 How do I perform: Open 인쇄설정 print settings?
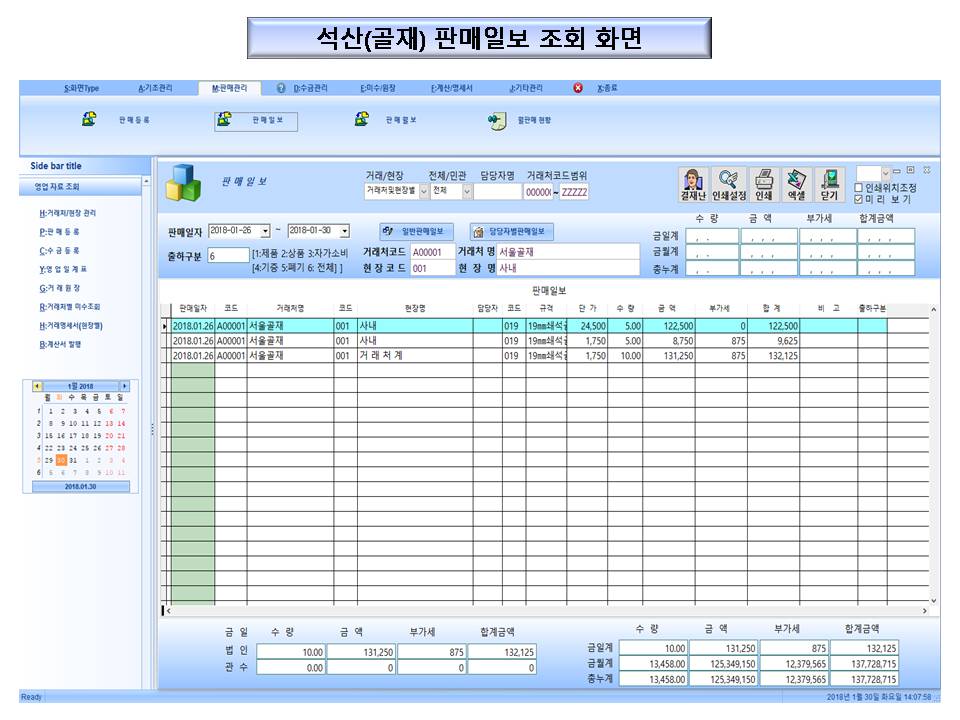tap(730, 184)
